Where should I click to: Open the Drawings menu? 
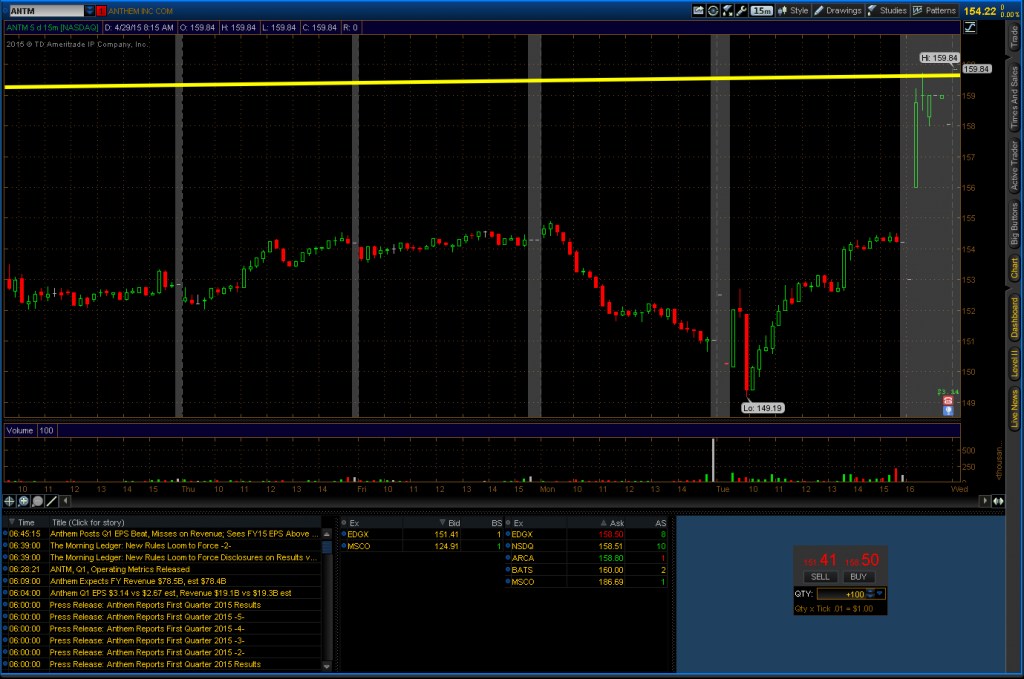point(838,10)
